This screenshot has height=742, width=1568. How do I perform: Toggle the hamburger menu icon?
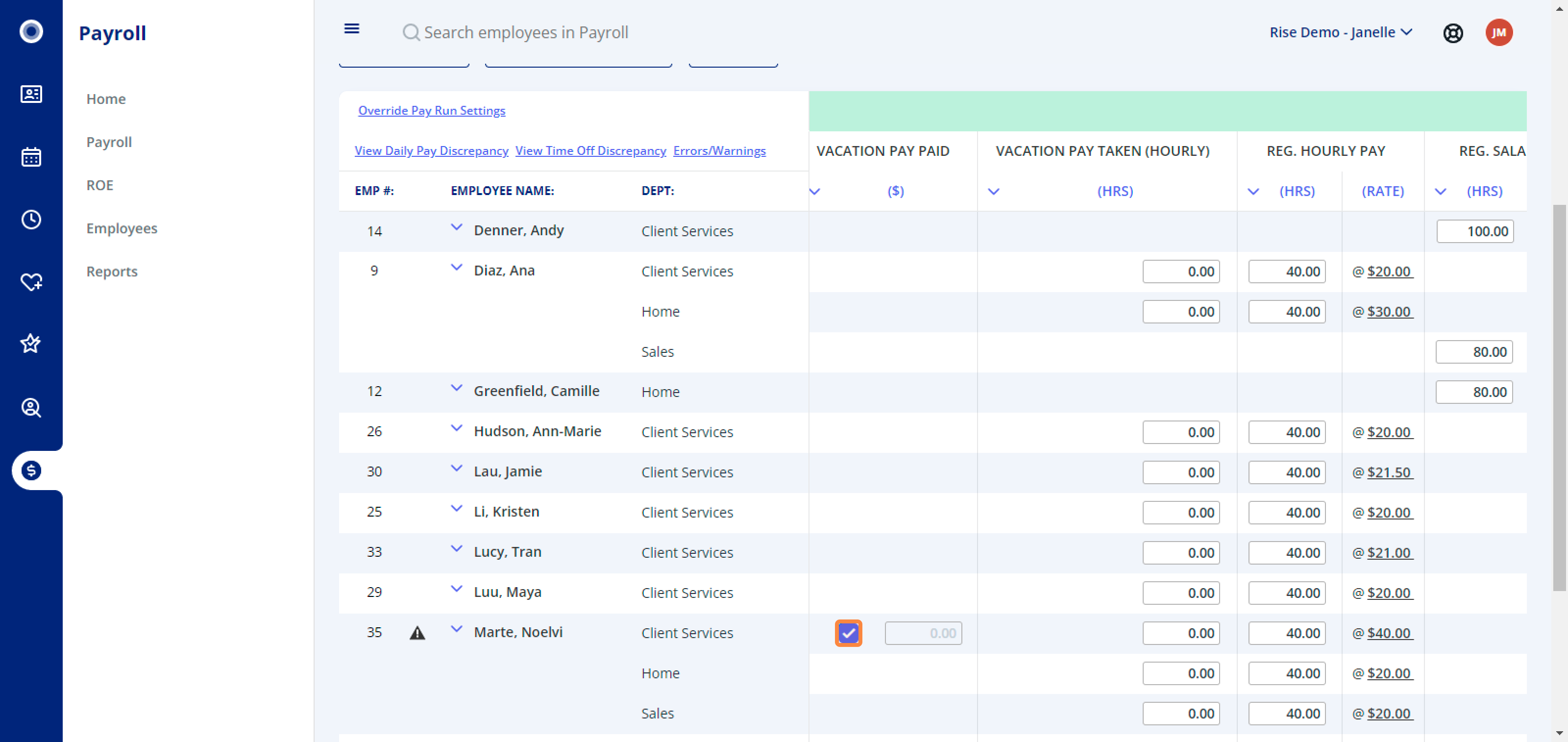coord(352,28)
